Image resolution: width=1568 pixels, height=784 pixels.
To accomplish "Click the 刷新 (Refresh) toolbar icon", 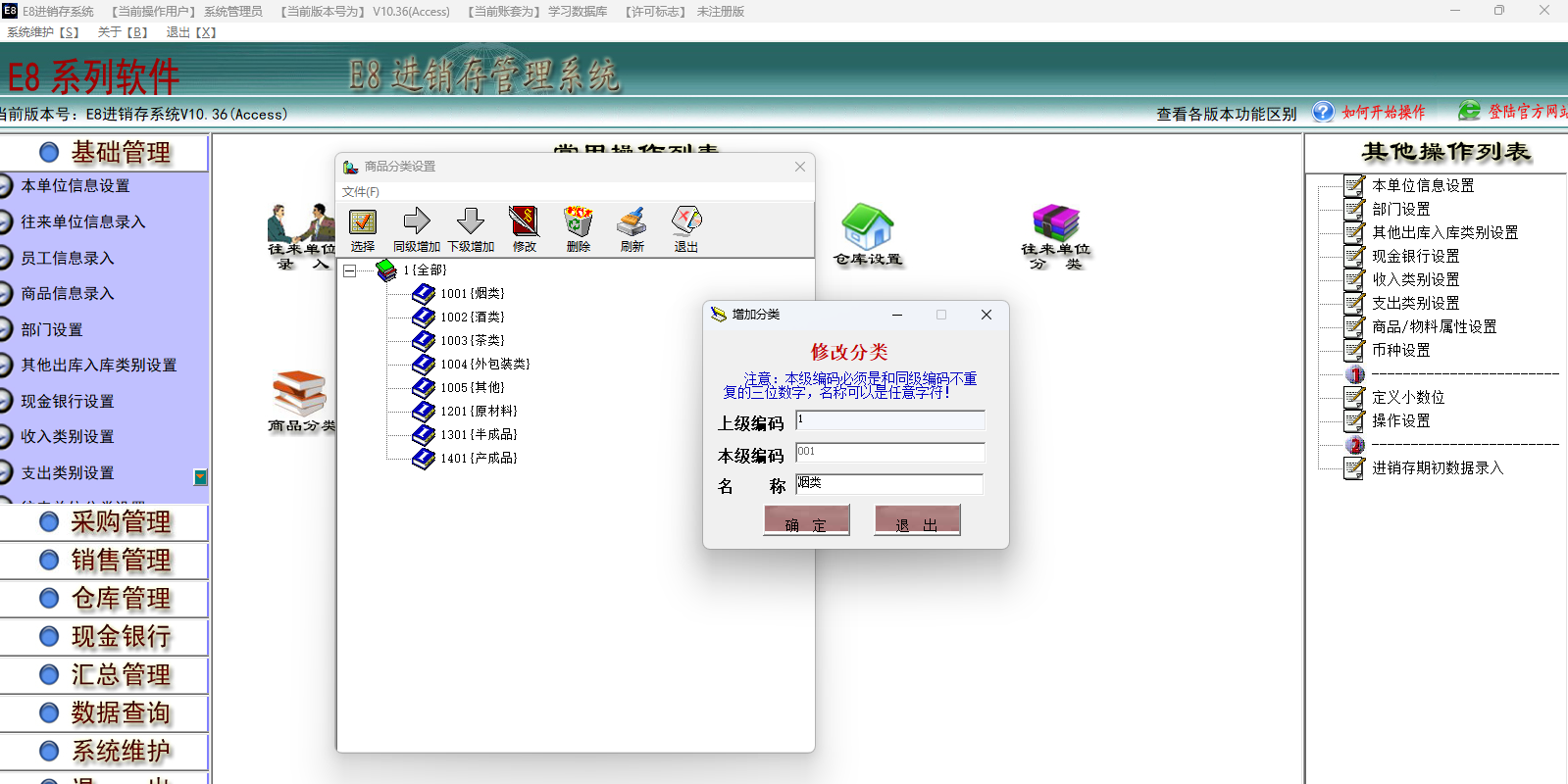I will coord(632,221).
